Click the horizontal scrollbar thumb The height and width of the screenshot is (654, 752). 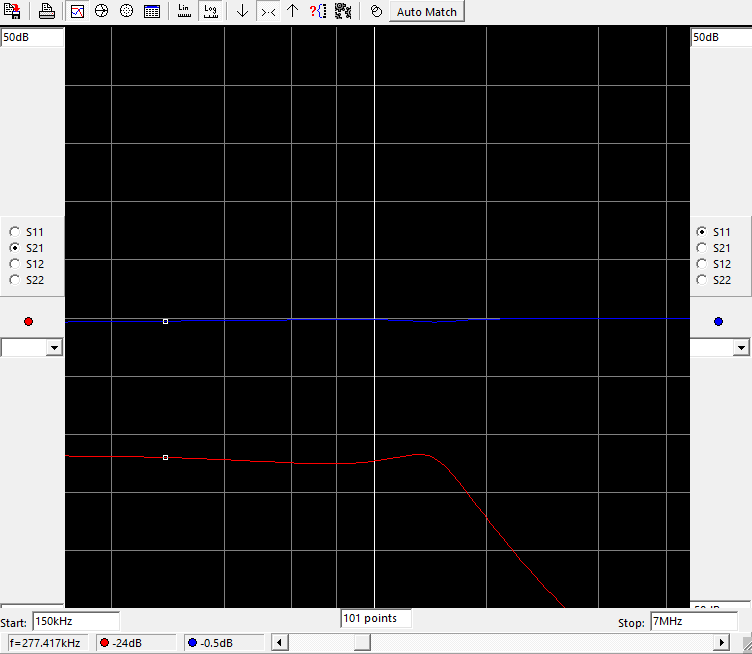[362, 642]
